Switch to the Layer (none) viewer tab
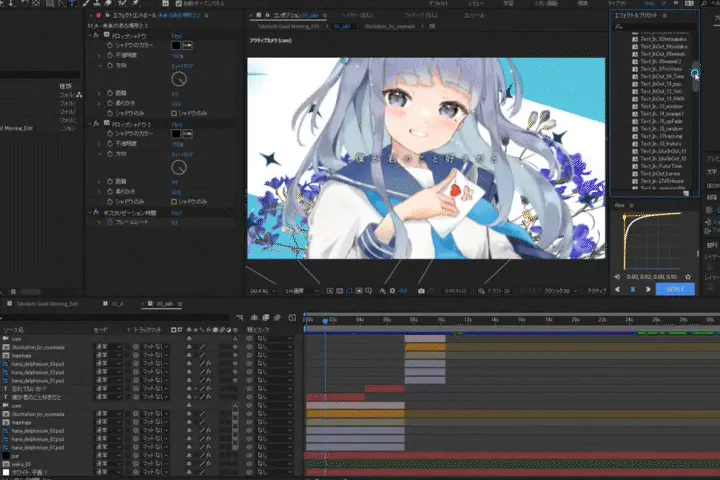 (x=357, y=16)
